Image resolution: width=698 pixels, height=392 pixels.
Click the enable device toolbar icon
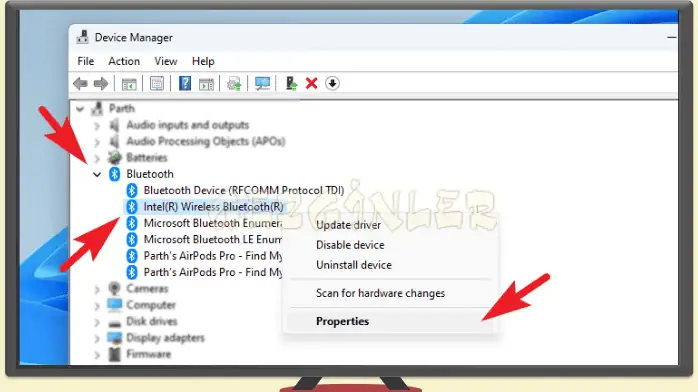291,83
